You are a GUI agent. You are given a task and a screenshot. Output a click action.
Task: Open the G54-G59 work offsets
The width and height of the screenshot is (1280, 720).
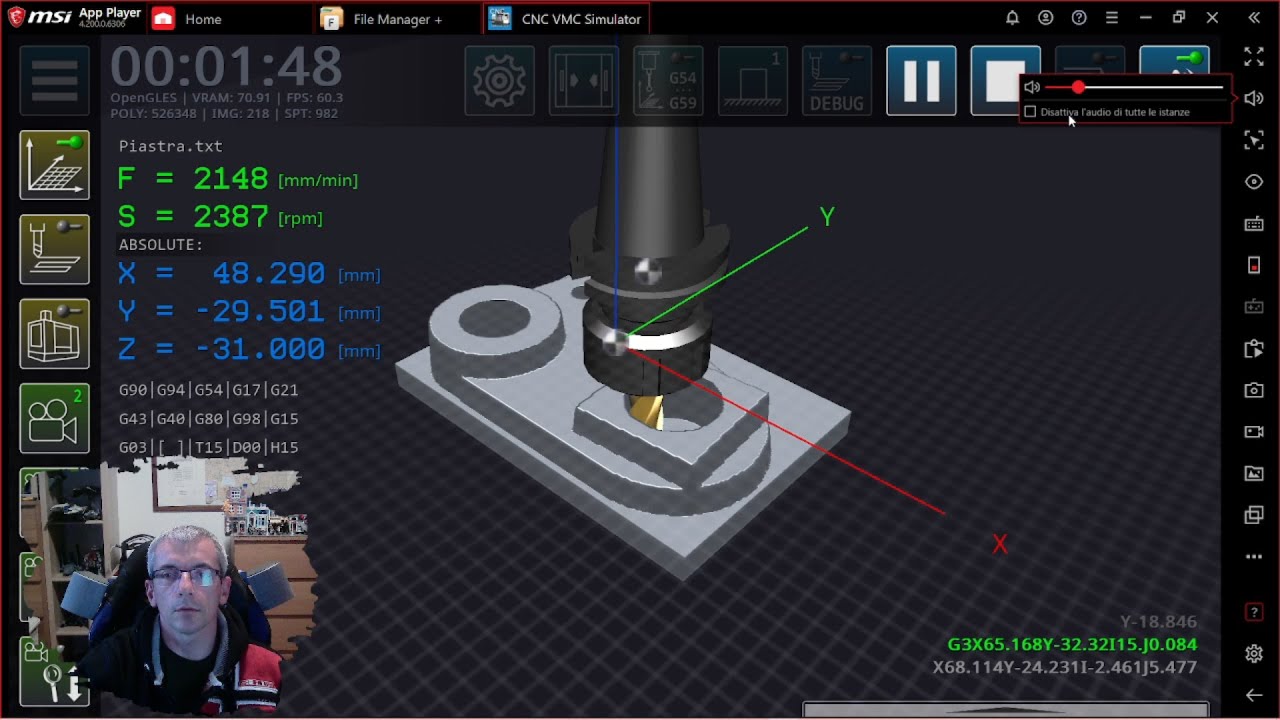click(668, 81)
